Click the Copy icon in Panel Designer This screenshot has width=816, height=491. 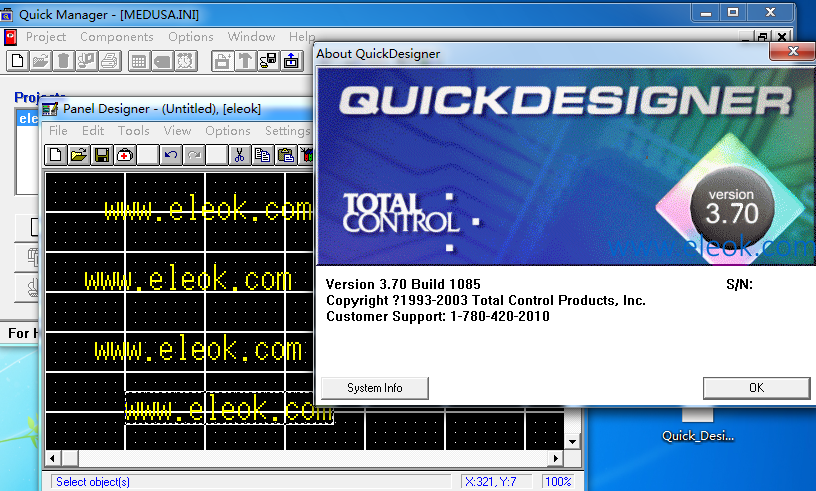262,155
